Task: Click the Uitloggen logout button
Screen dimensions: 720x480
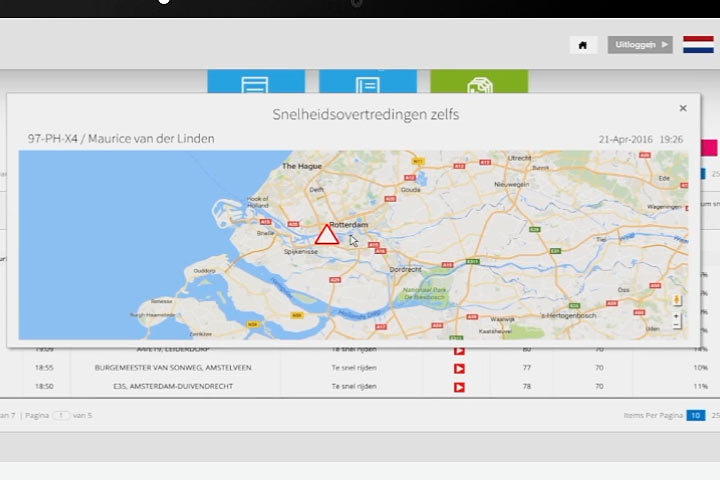Action: pyautogui.click(x=640, y=45)
